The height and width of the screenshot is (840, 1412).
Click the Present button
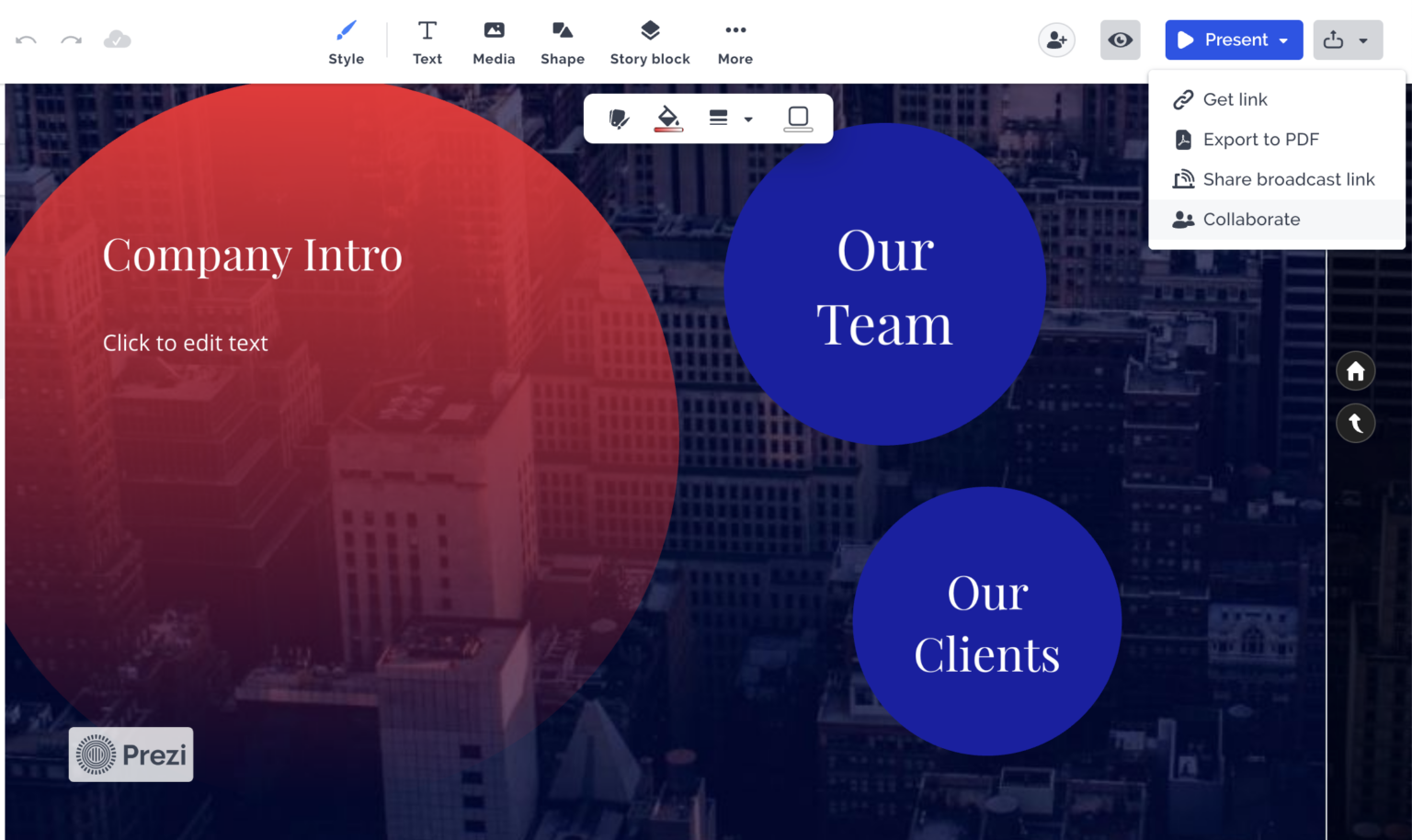point(1223,40)
